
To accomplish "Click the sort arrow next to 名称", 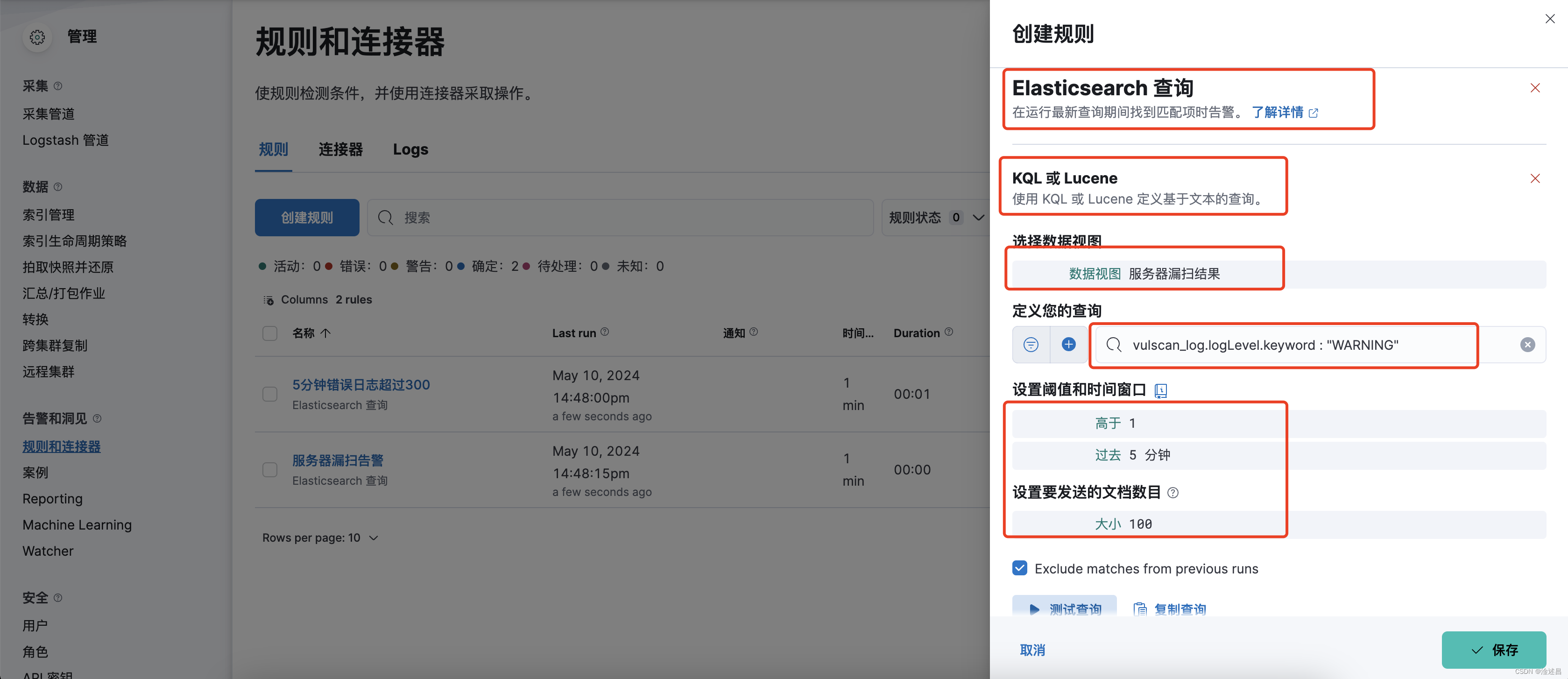I will (x=325, y=332).
